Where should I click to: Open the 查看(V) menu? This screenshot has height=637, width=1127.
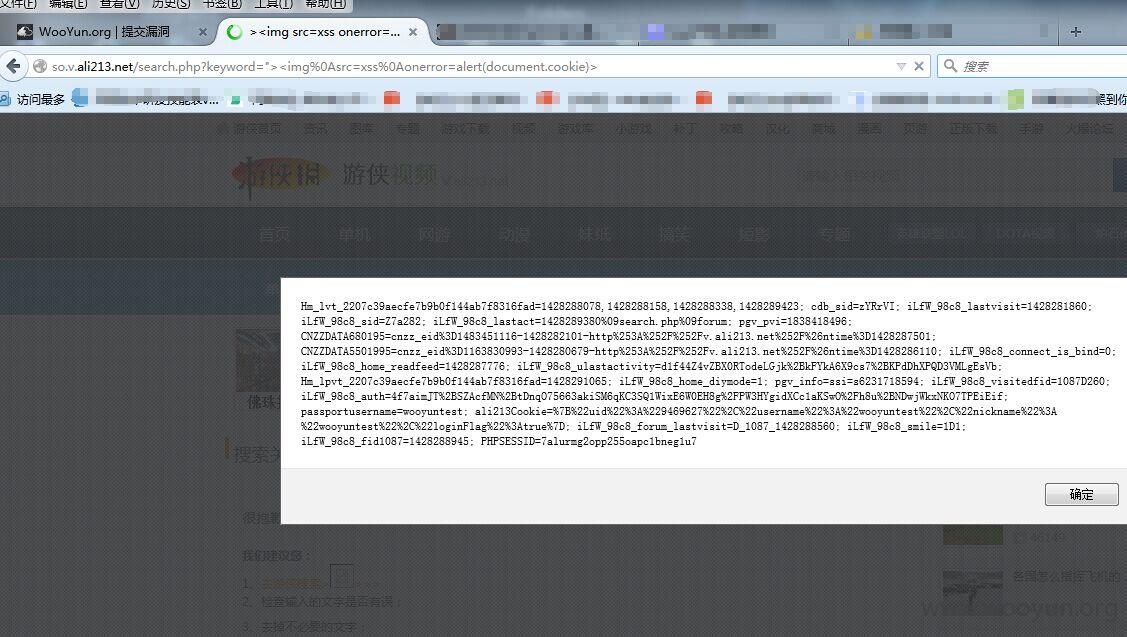[119, 4]
